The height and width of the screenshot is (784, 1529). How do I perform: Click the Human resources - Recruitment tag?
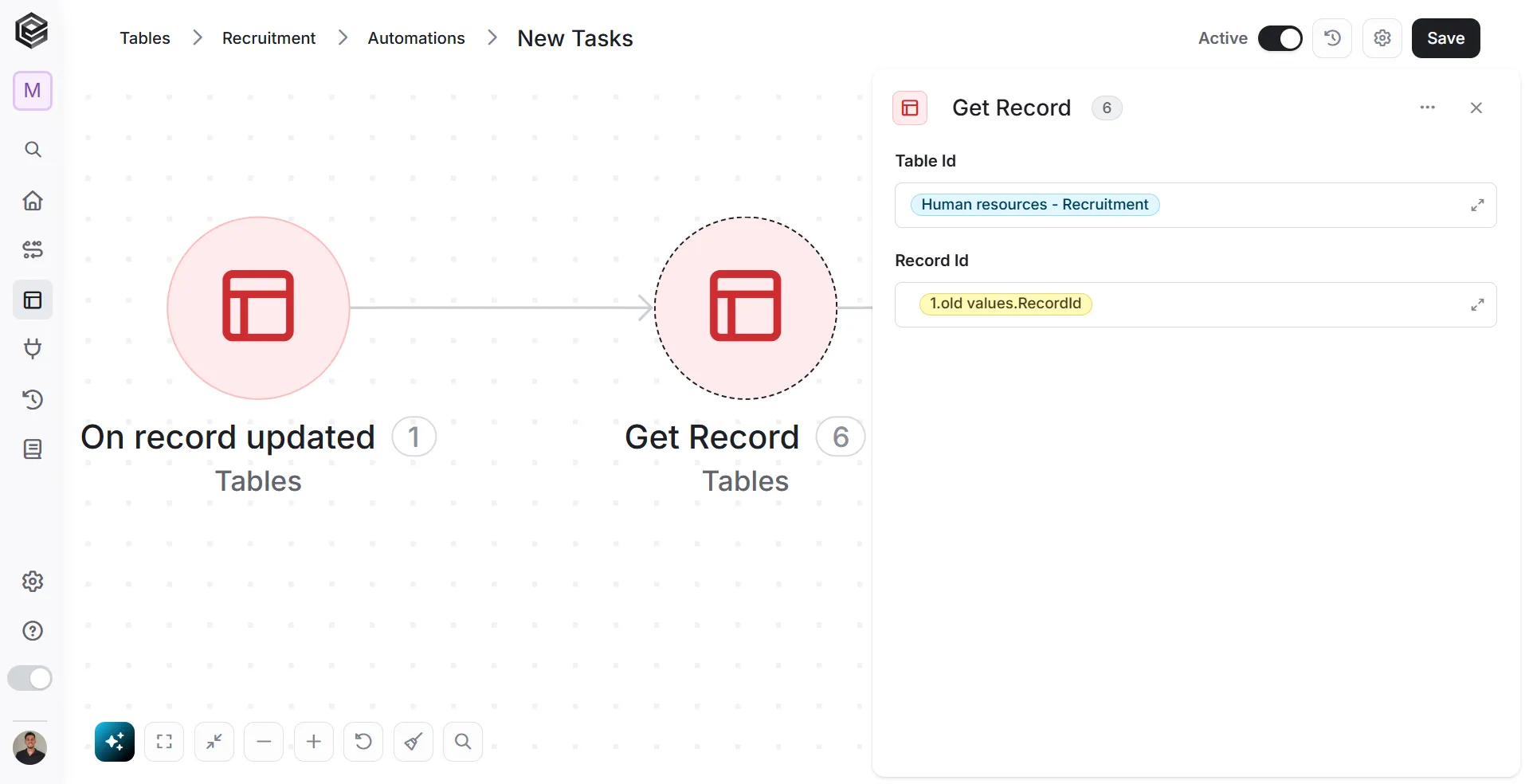tap(1035, 205)
